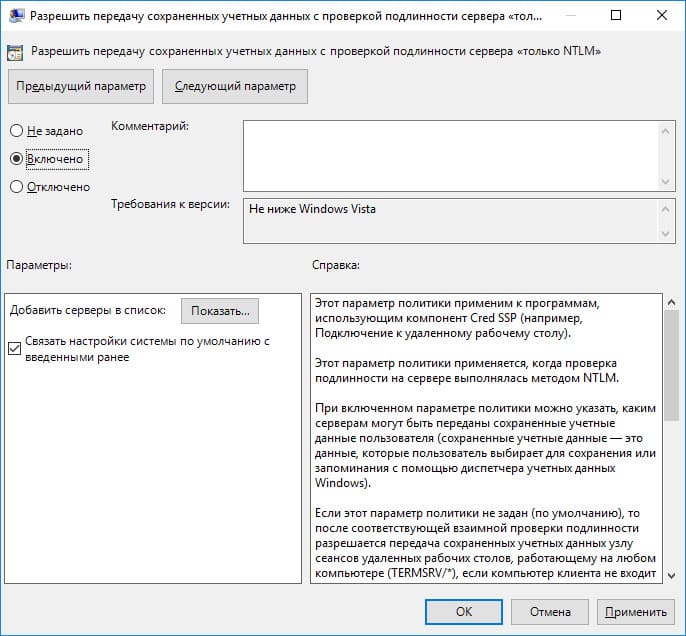The image size is (686, 636).
Task: Toggle the 'Связать настройки системы по умолчанию' checkbox
Action: coord(14,348)
